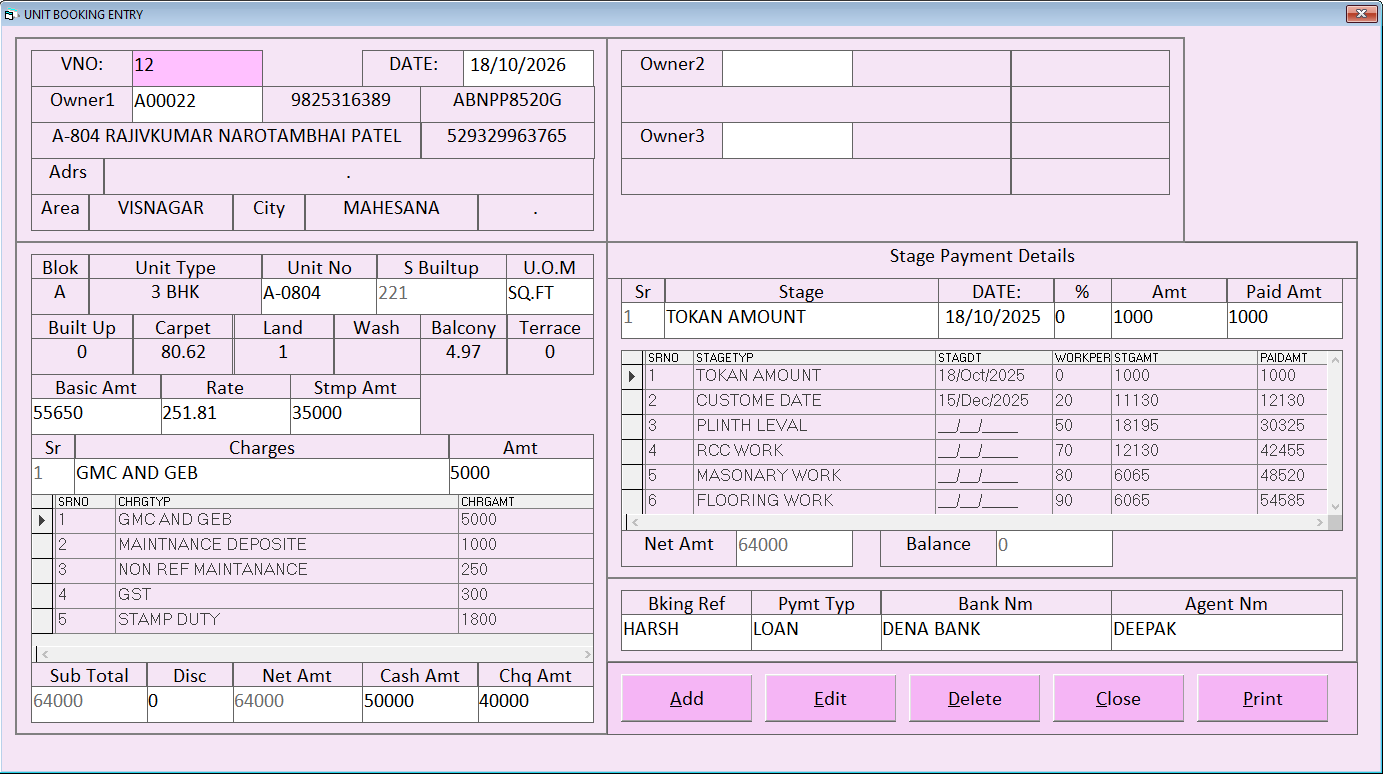
Task: Click the Paid Amt entry field 1000
Action: (x=1284, y=320)
